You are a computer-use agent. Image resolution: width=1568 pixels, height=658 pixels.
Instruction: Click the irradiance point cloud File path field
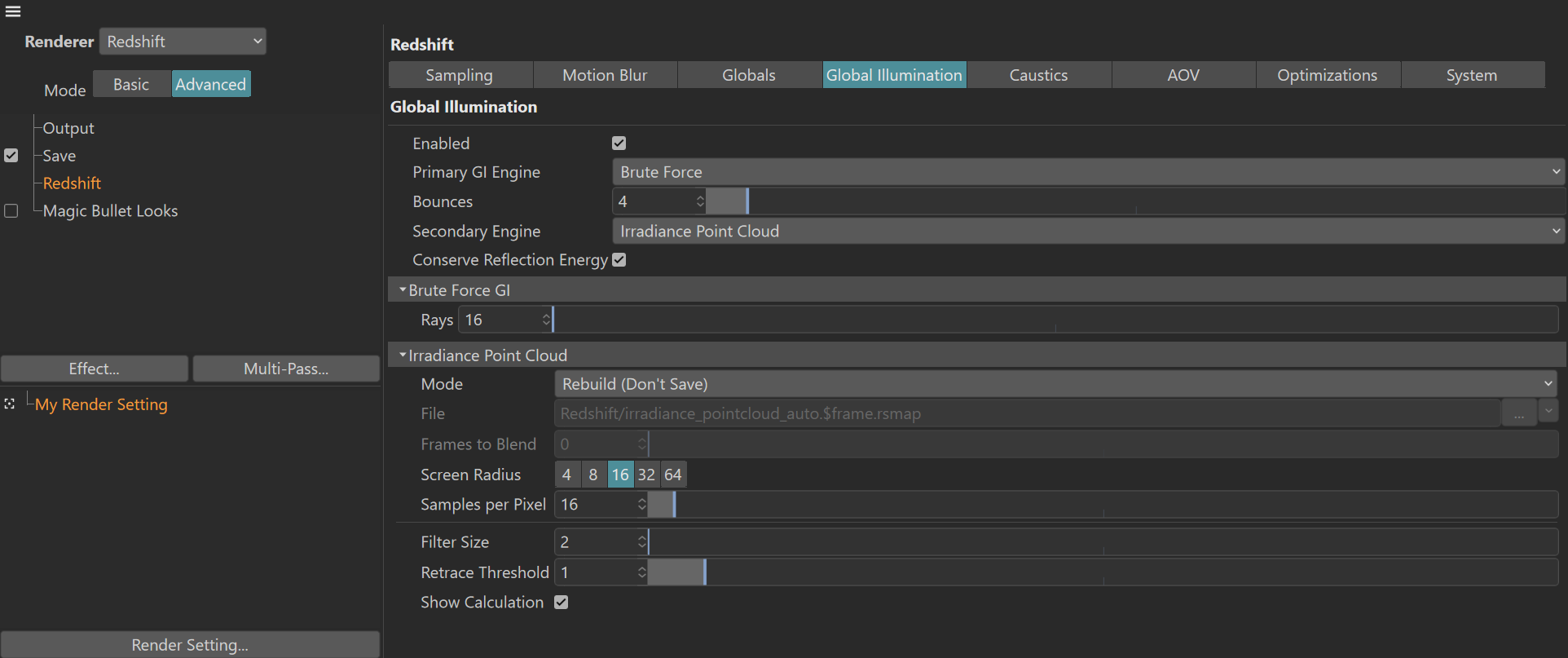click(x=1027, y=413)
